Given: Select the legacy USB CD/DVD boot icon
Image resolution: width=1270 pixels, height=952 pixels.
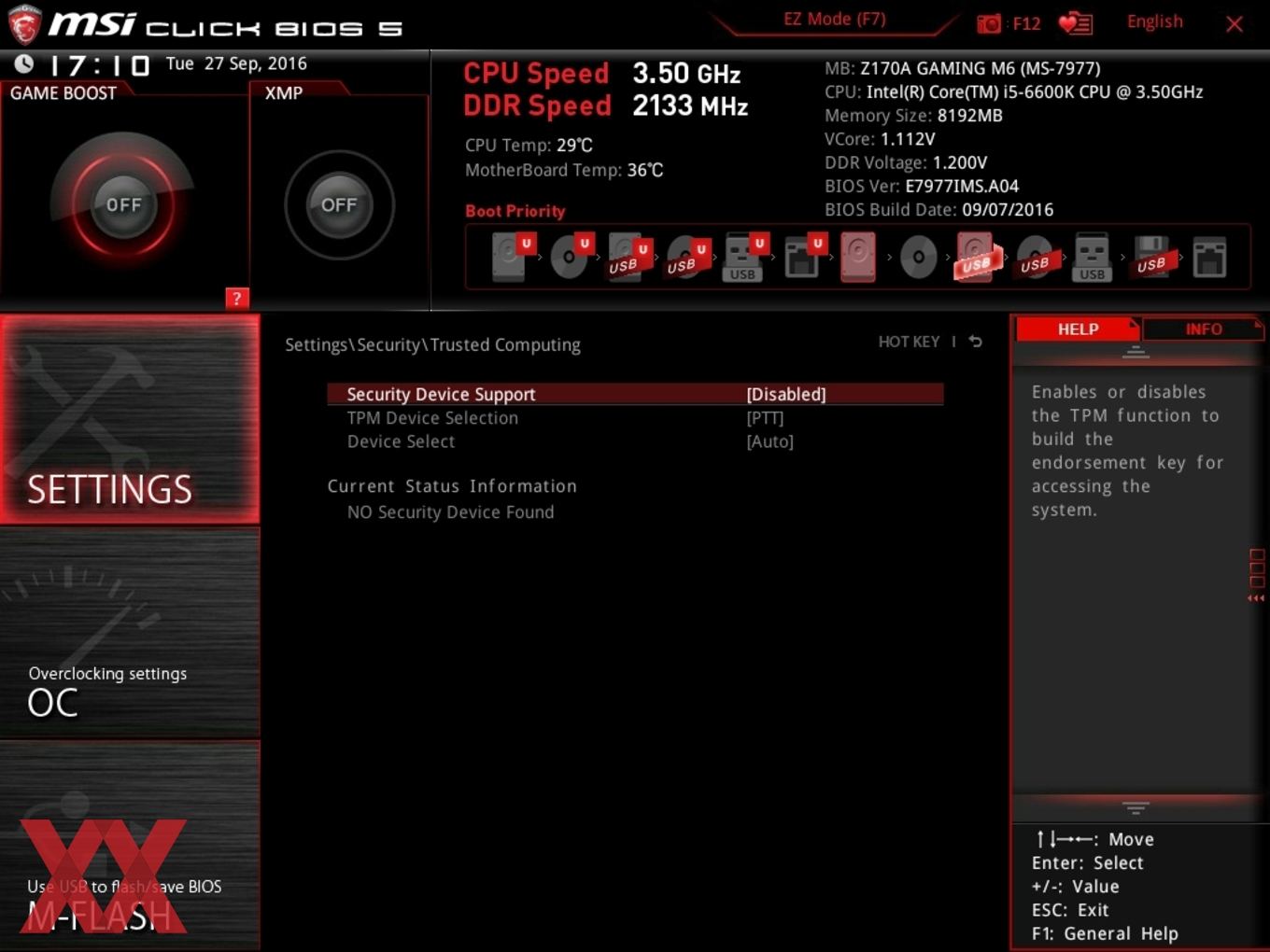Looking at the screenshot, I should 1035,257.
